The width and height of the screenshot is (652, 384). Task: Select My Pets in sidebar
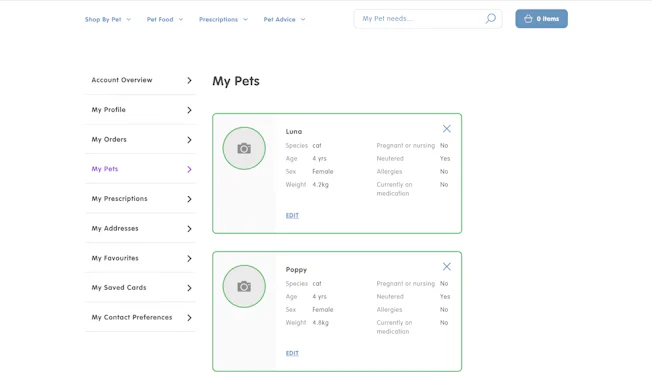[141, 169]
